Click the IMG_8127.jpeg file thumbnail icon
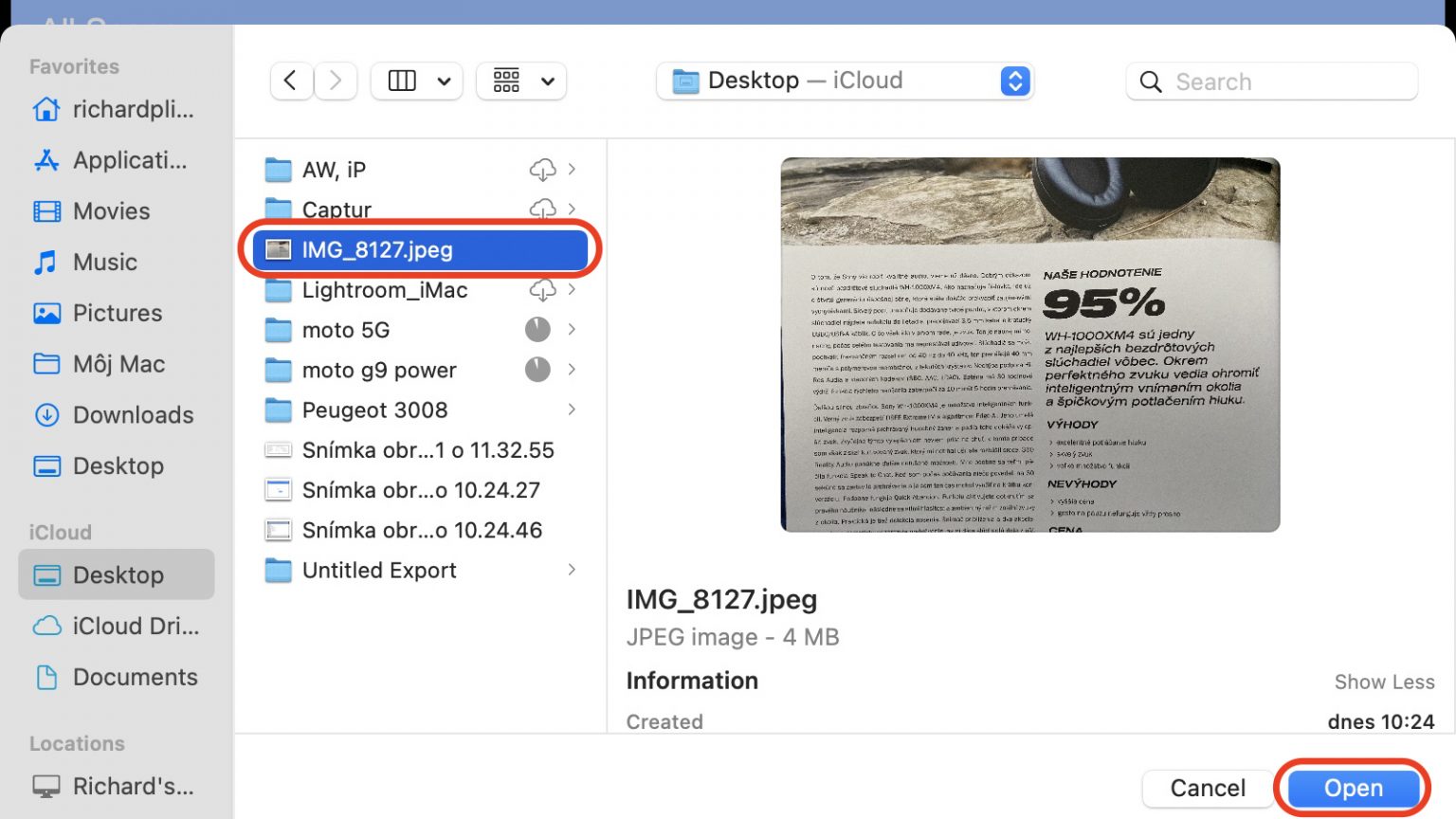Image resolution: width=1456 pixels, height=819 pixels. [278, 249]
